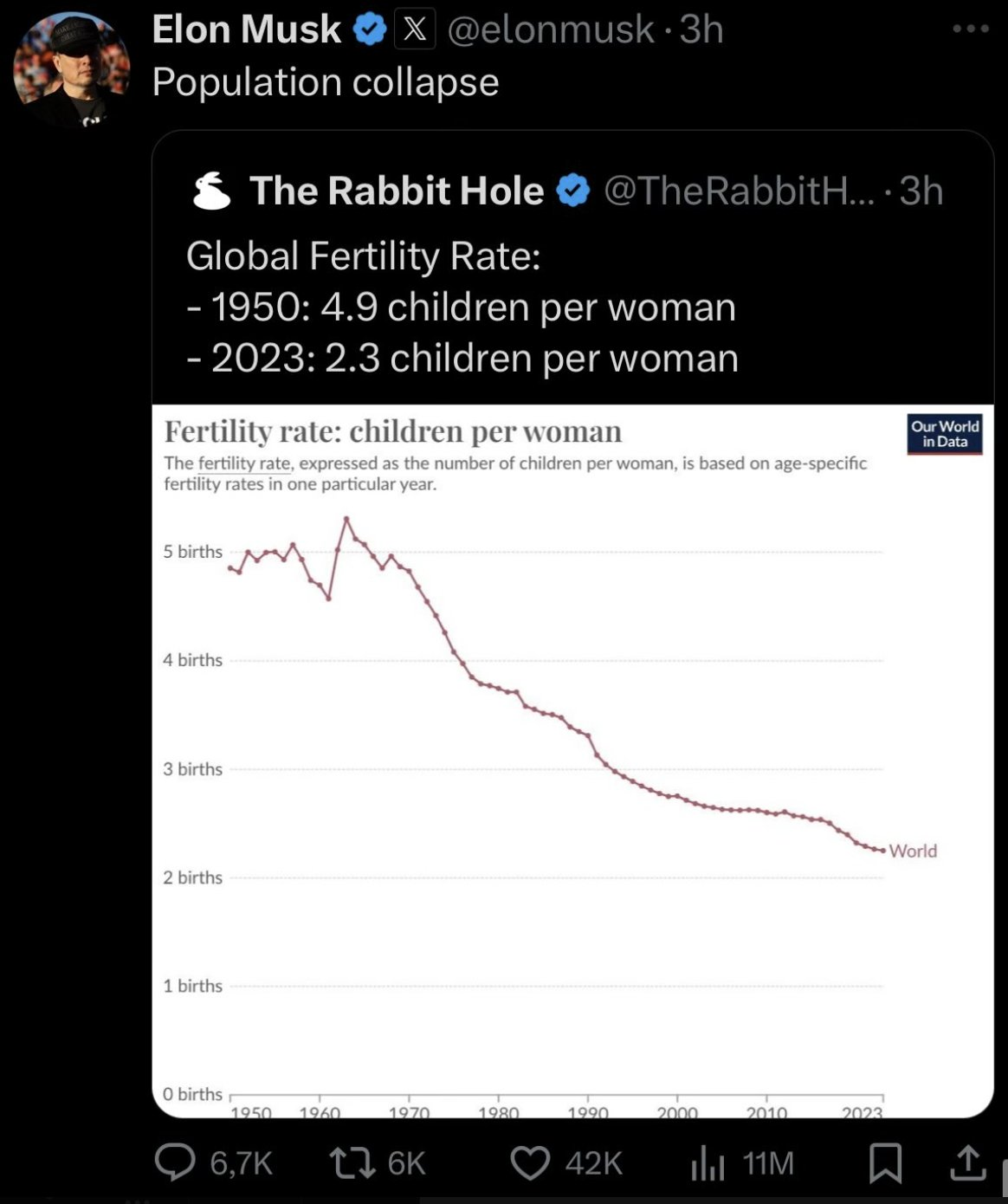Click the Our World in Data logo
1008x1204 pixels.
944,434
